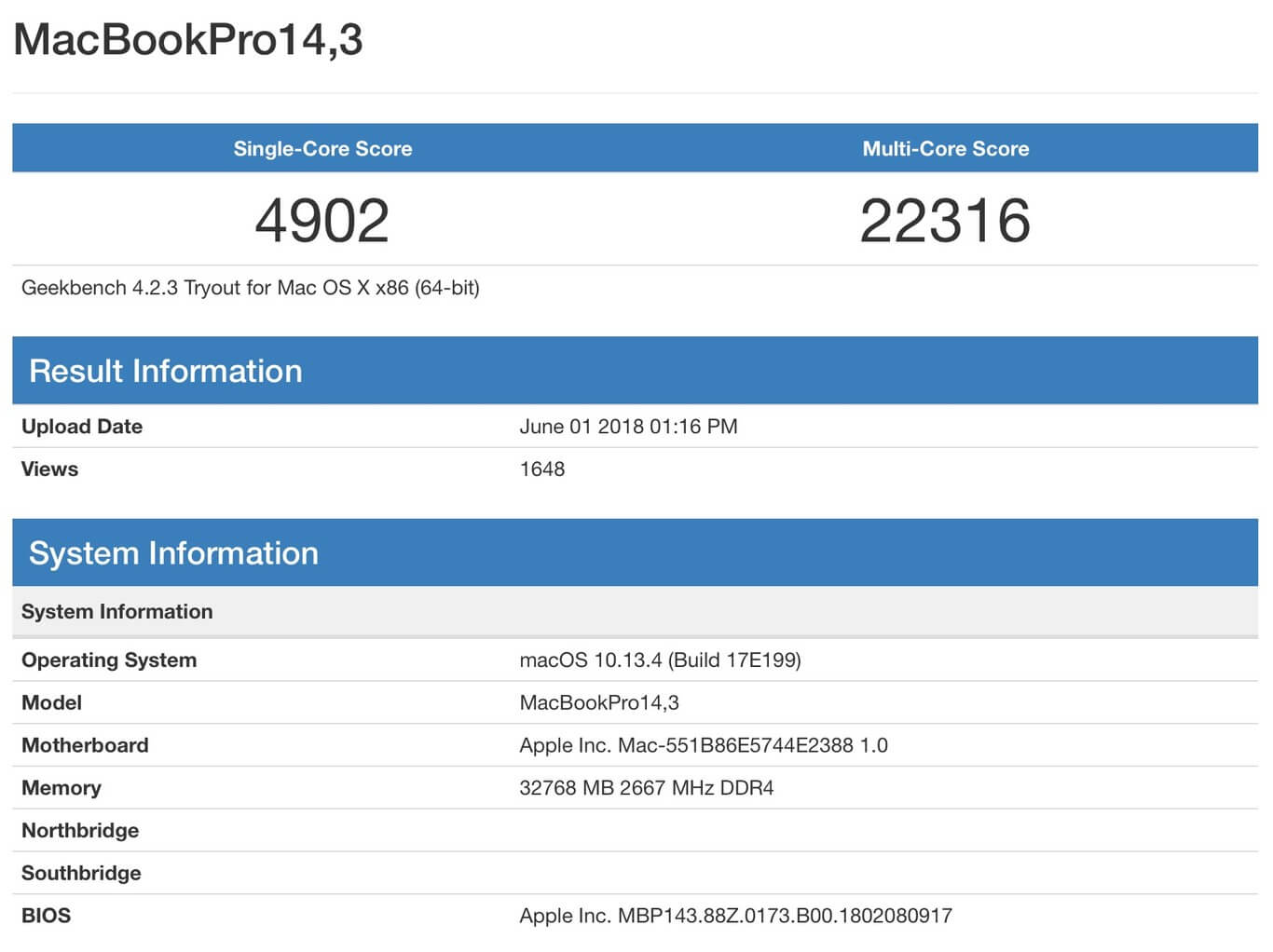The image size is (1273, 952).
Task: Select the macOS 10.13.4 (Build 17E199) value
Action: (660, 660)
